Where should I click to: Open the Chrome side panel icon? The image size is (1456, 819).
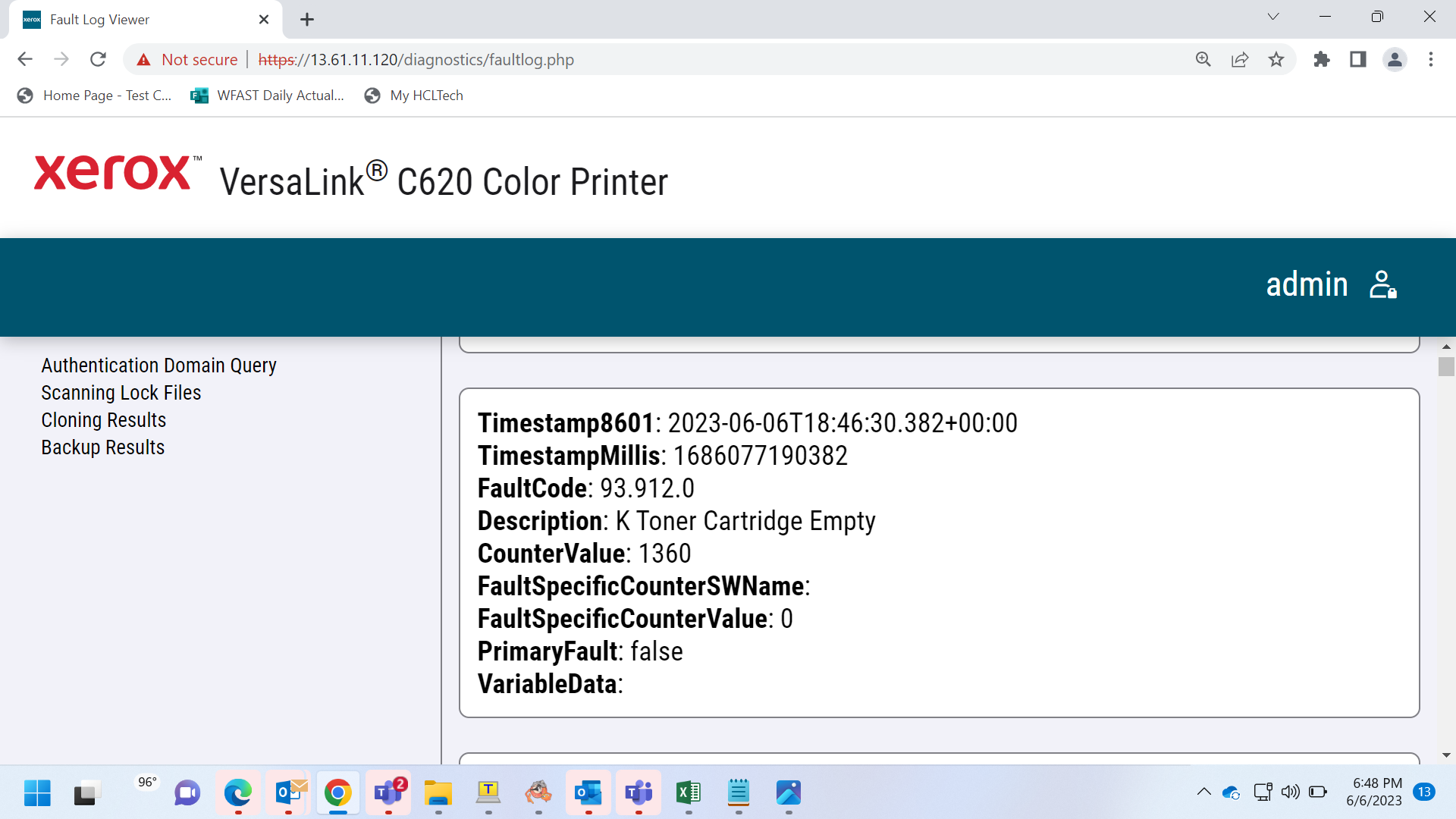pos(1358,59)
